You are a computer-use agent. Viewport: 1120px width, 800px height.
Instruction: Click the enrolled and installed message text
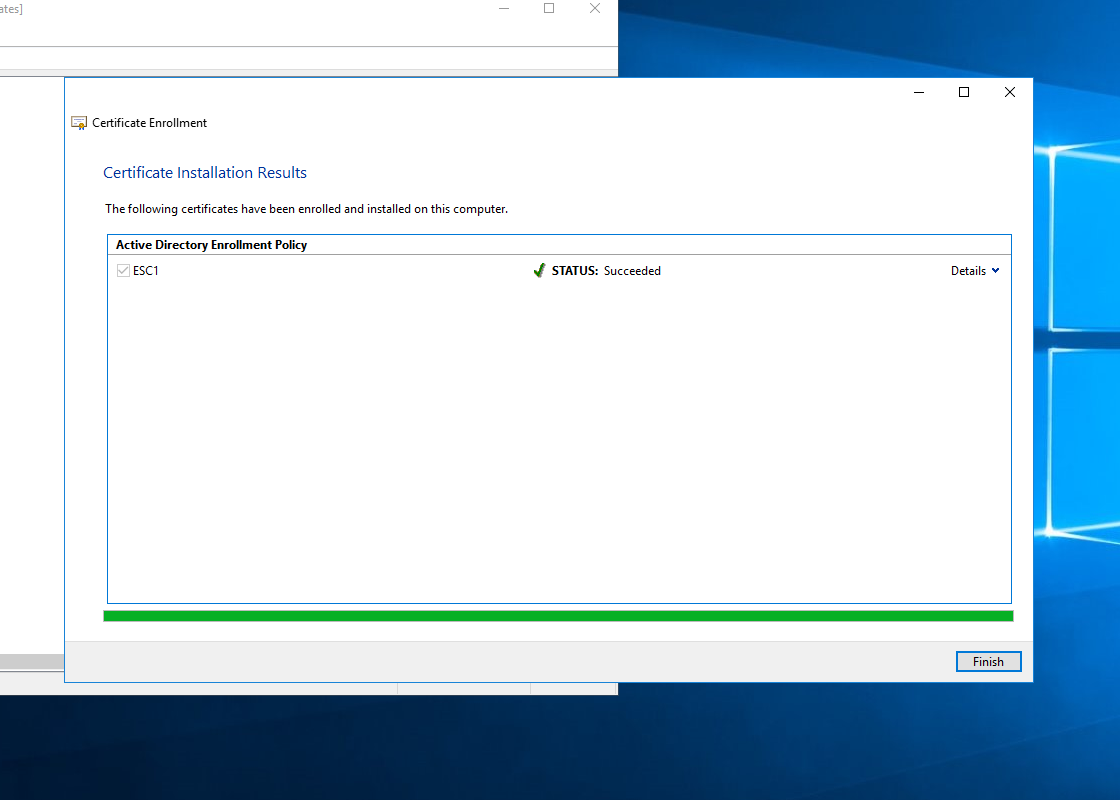click(306, 209)
